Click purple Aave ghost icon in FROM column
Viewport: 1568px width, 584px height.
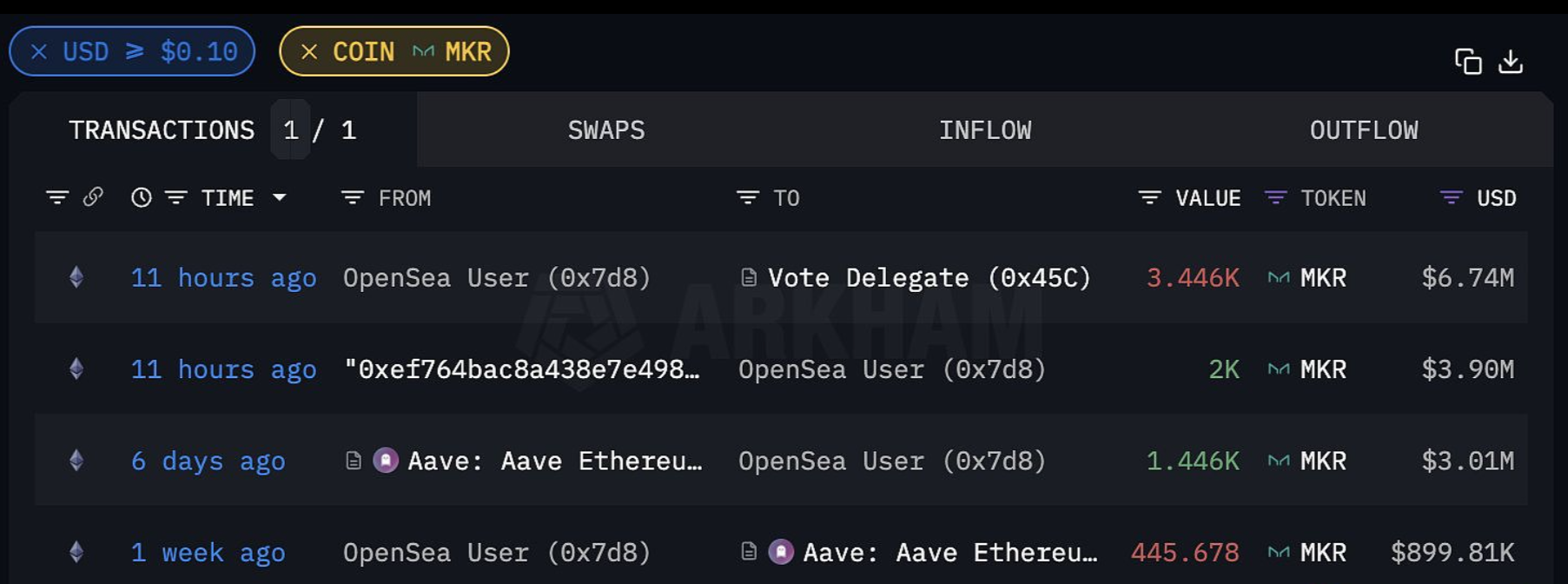[x=386, y=460]
